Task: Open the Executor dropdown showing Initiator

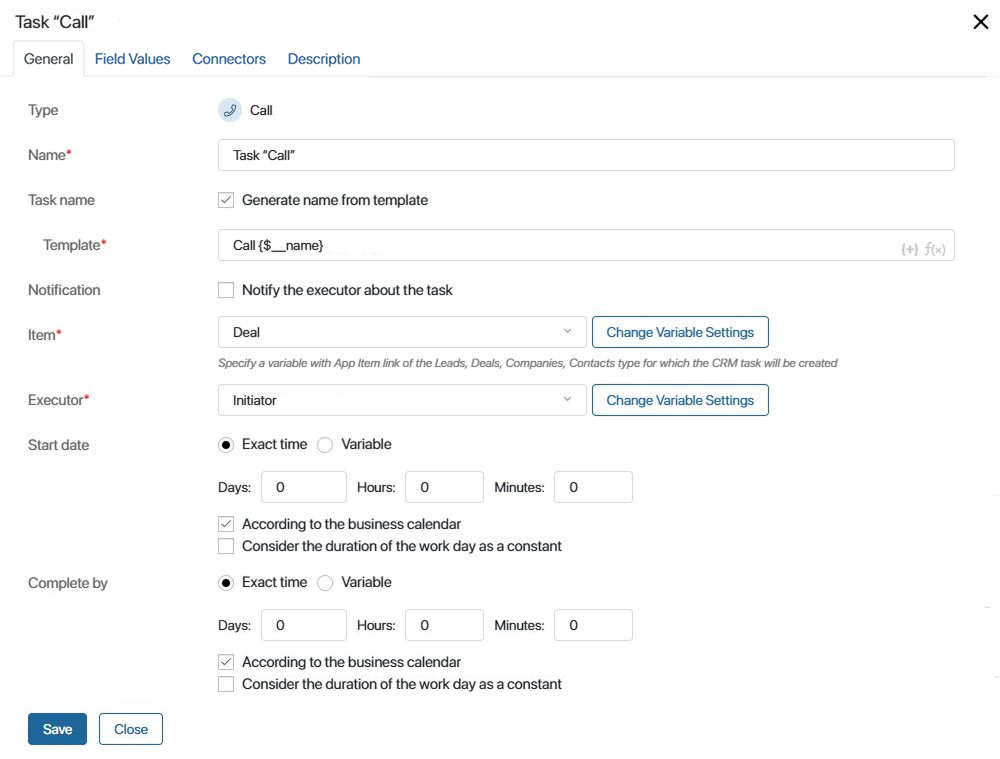Action: [x=402, y=400]
